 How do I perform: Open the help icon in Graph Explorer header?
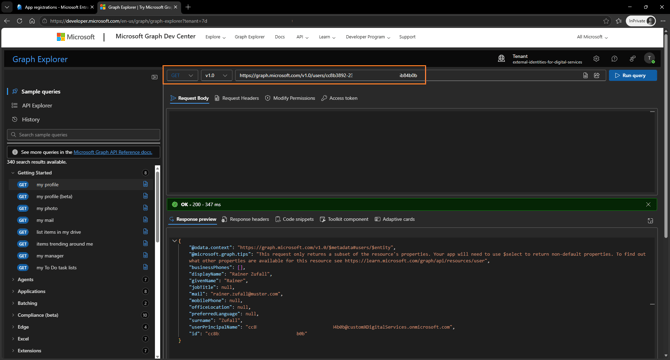click(x=614, y=59)
